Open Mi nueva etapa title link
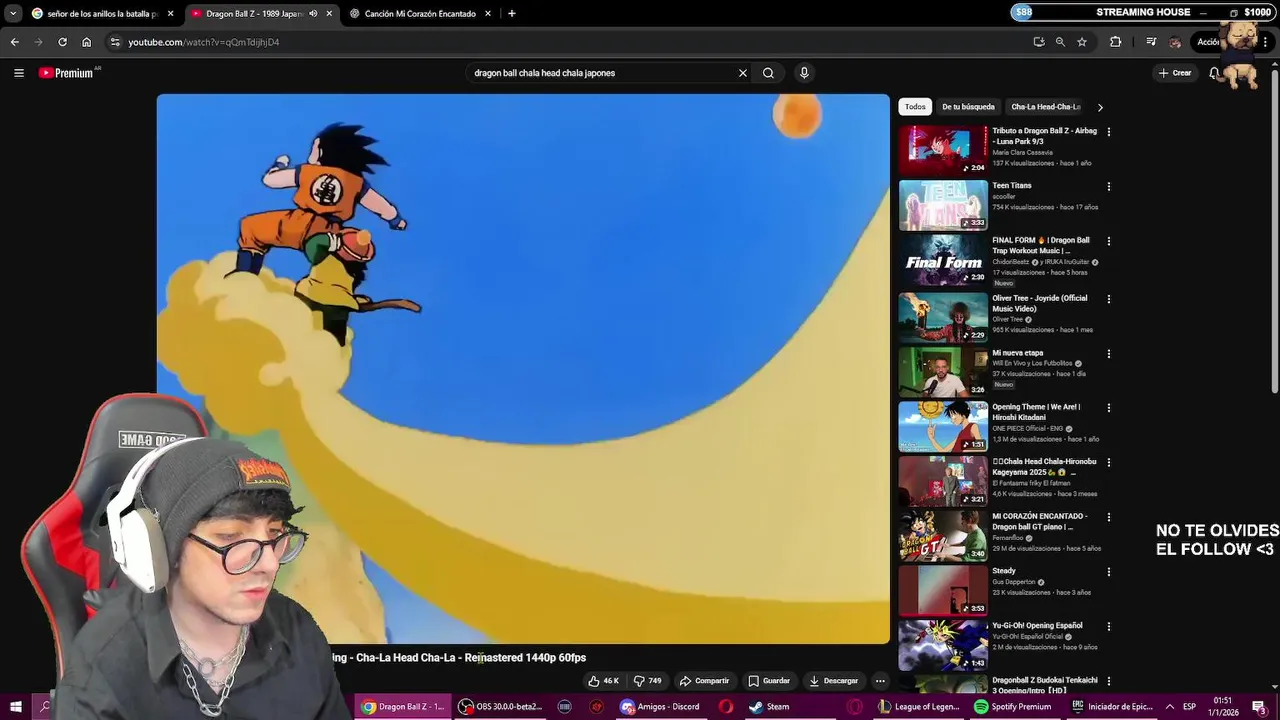1280x720 pixels. [x=1017, y=353]
